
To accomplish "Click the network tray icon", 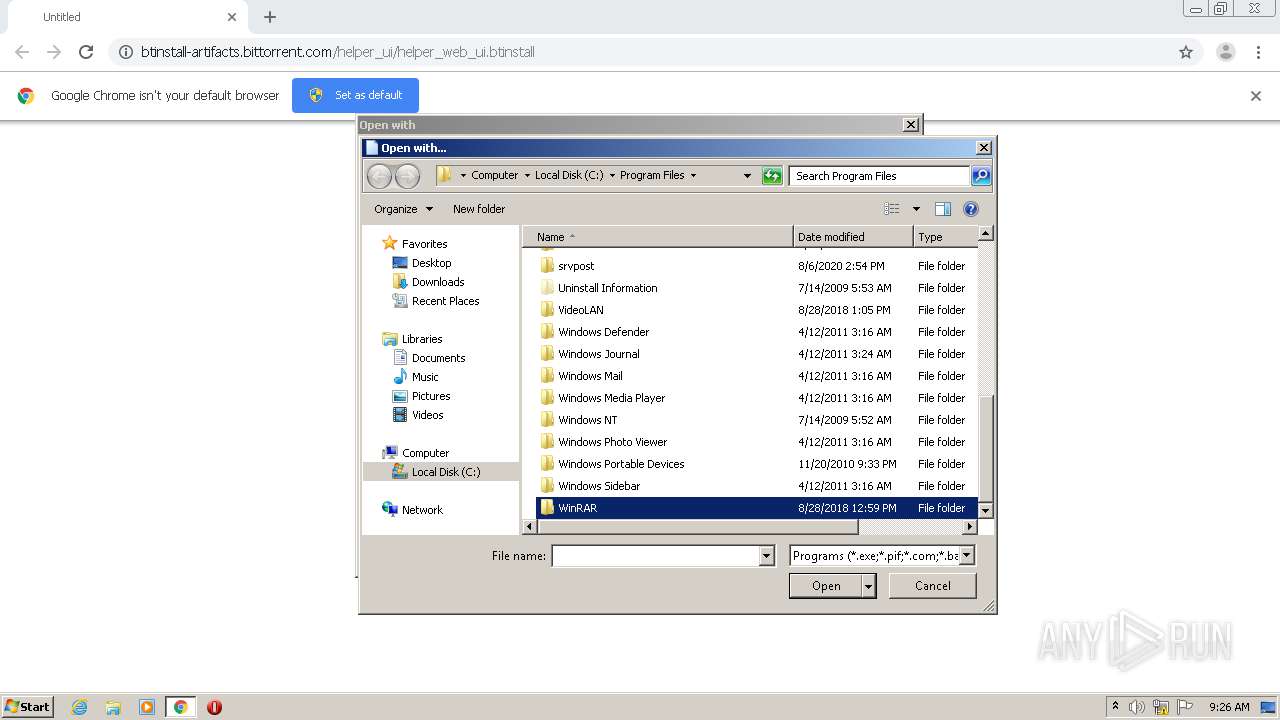I will (1160, 707).
